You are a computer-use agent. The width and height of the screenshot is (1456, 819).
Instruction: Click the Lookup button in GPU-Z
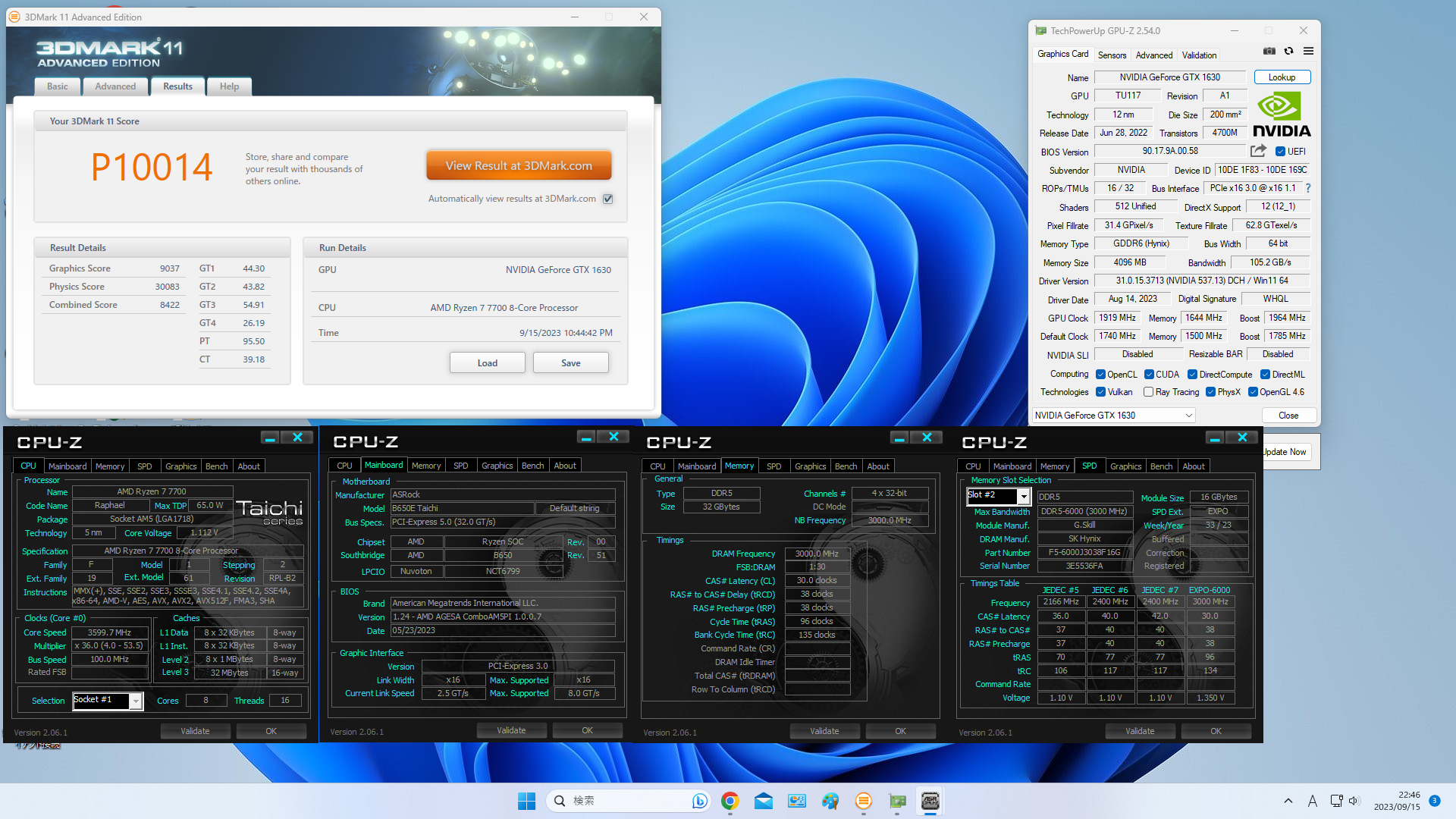pos(1282,77)
